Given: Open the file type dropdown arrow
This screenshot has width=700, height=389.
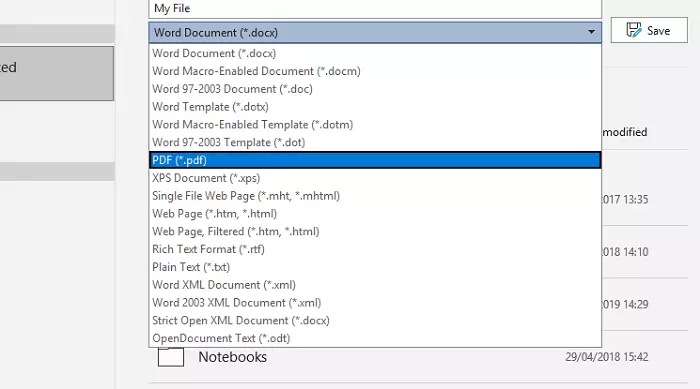Looking at the screenshot, I should 592,32.
